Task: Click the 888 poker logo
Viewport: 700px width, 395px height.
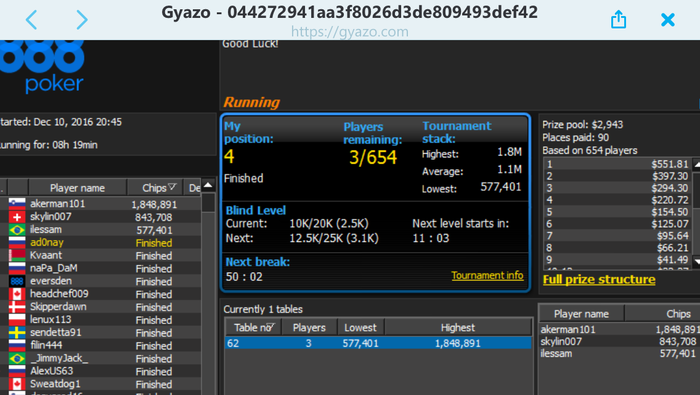Action: 42,67
